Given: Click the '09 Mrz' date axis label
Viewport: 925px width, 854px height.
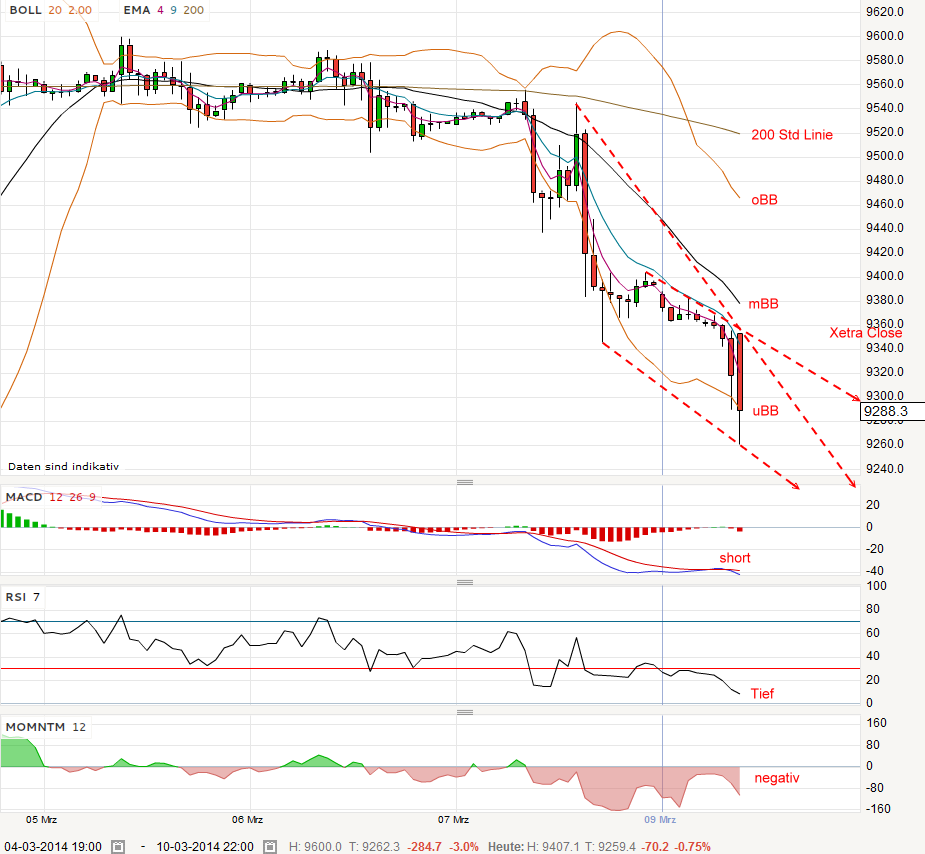Looking at the screenshot, I should (x=660, y=820).
